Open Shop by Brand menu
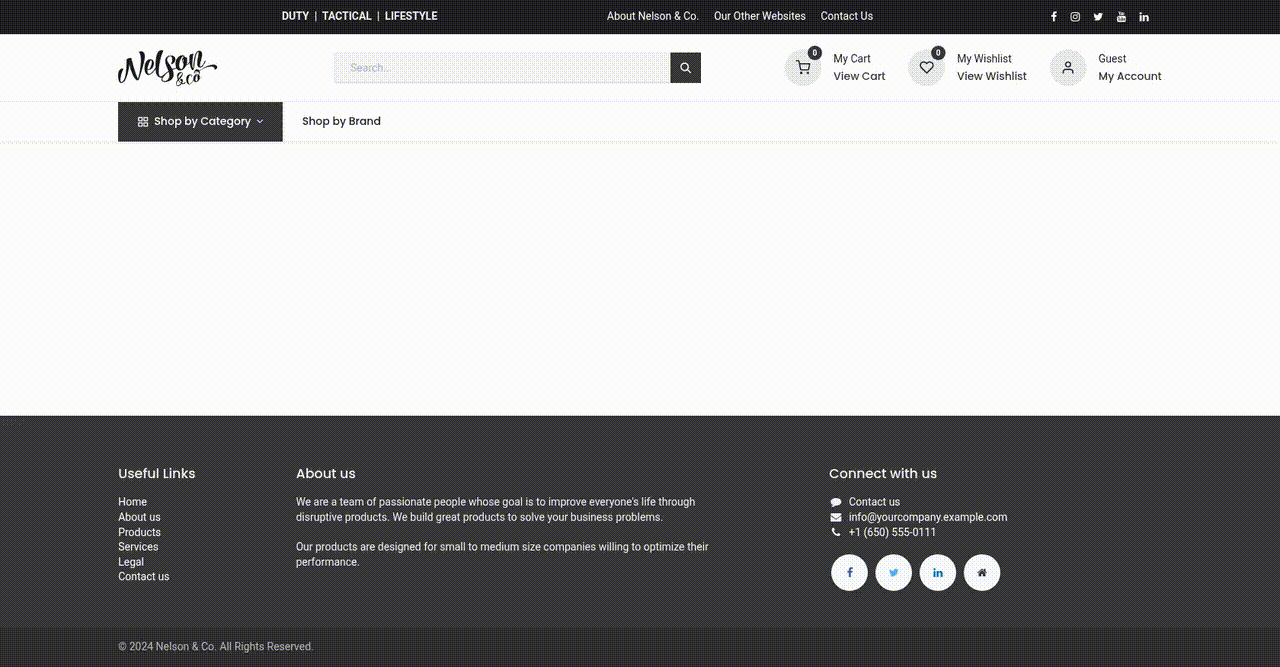This screenshot has height=667, width=1280. pos(341,122)
